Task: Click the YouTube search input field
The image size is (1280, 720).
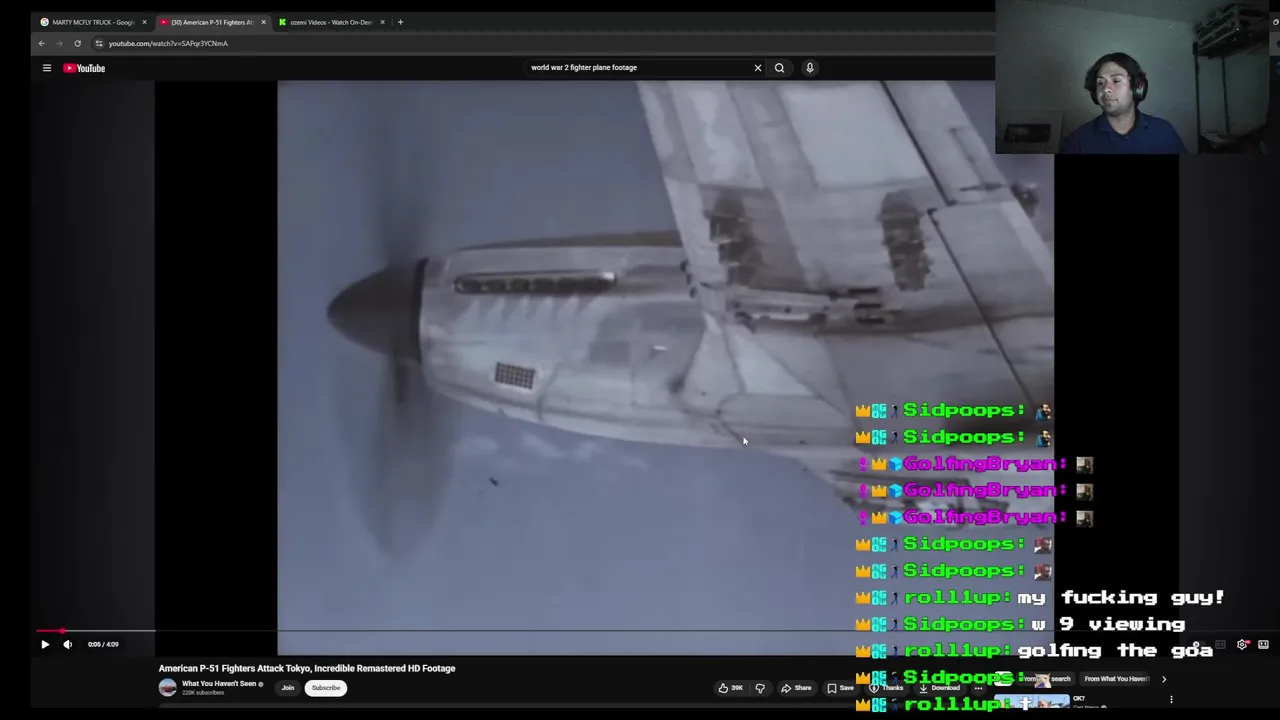Action: coord(638,68)
